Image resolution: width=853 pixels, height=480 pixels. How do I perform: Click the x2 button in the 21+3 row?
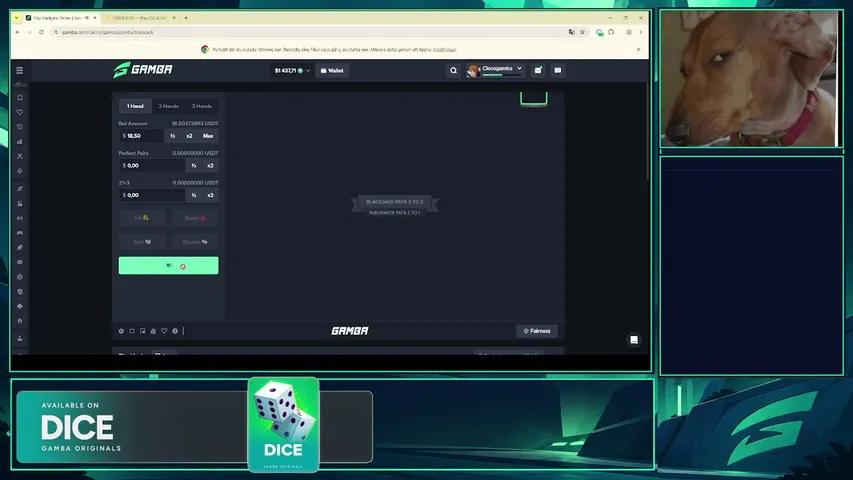pyautogui.click(x=210, y=195)
